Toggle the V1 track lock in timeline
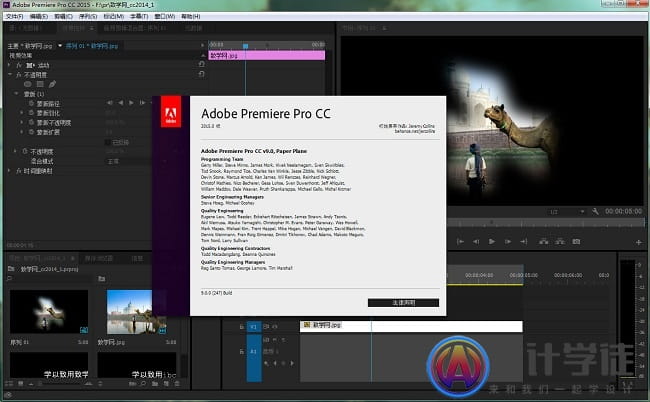 (x=242, y=327)
